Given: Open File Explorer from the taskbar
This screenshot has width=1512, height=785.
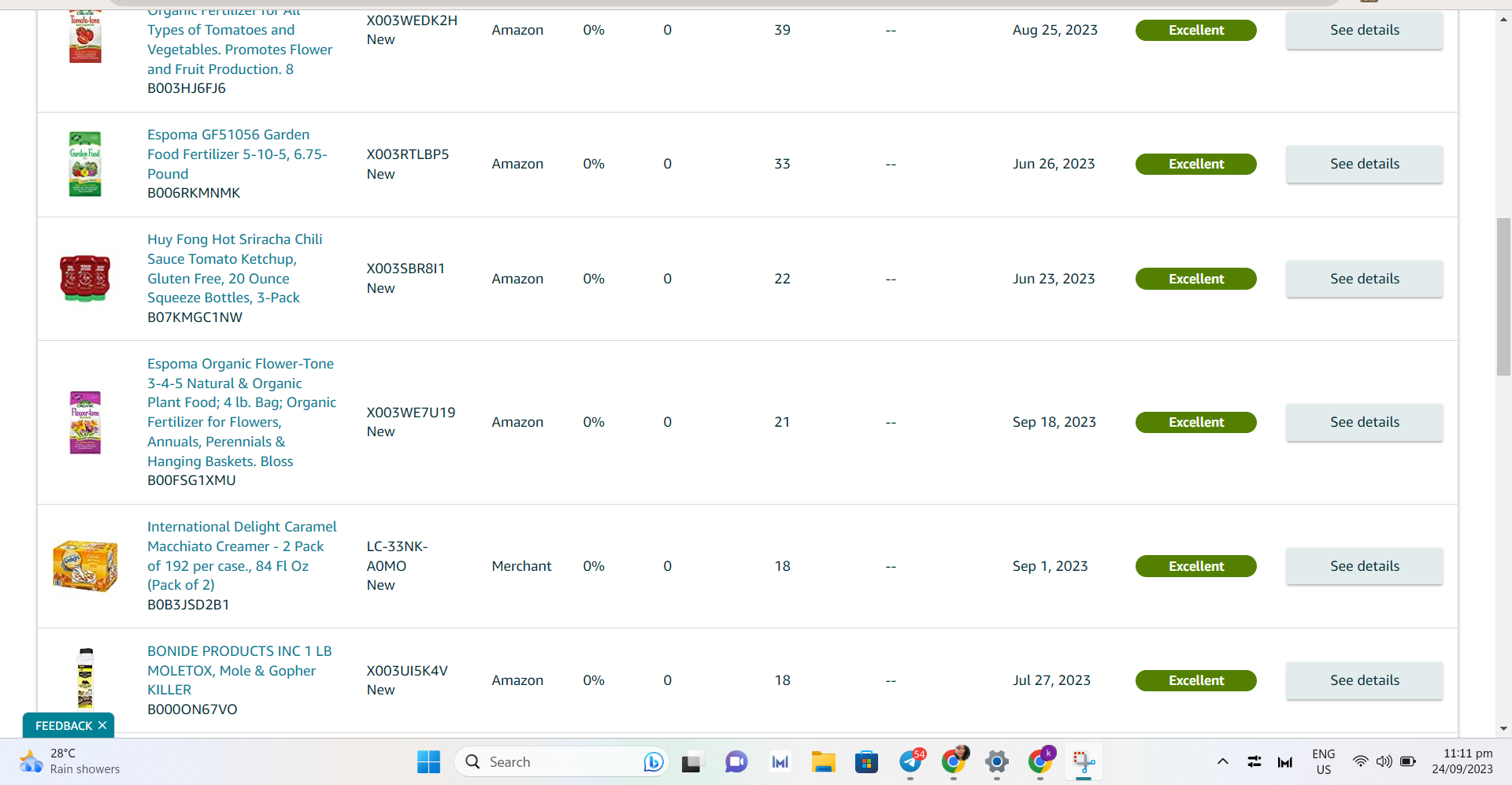Looking at the screenshot, I should pos(824,761).
